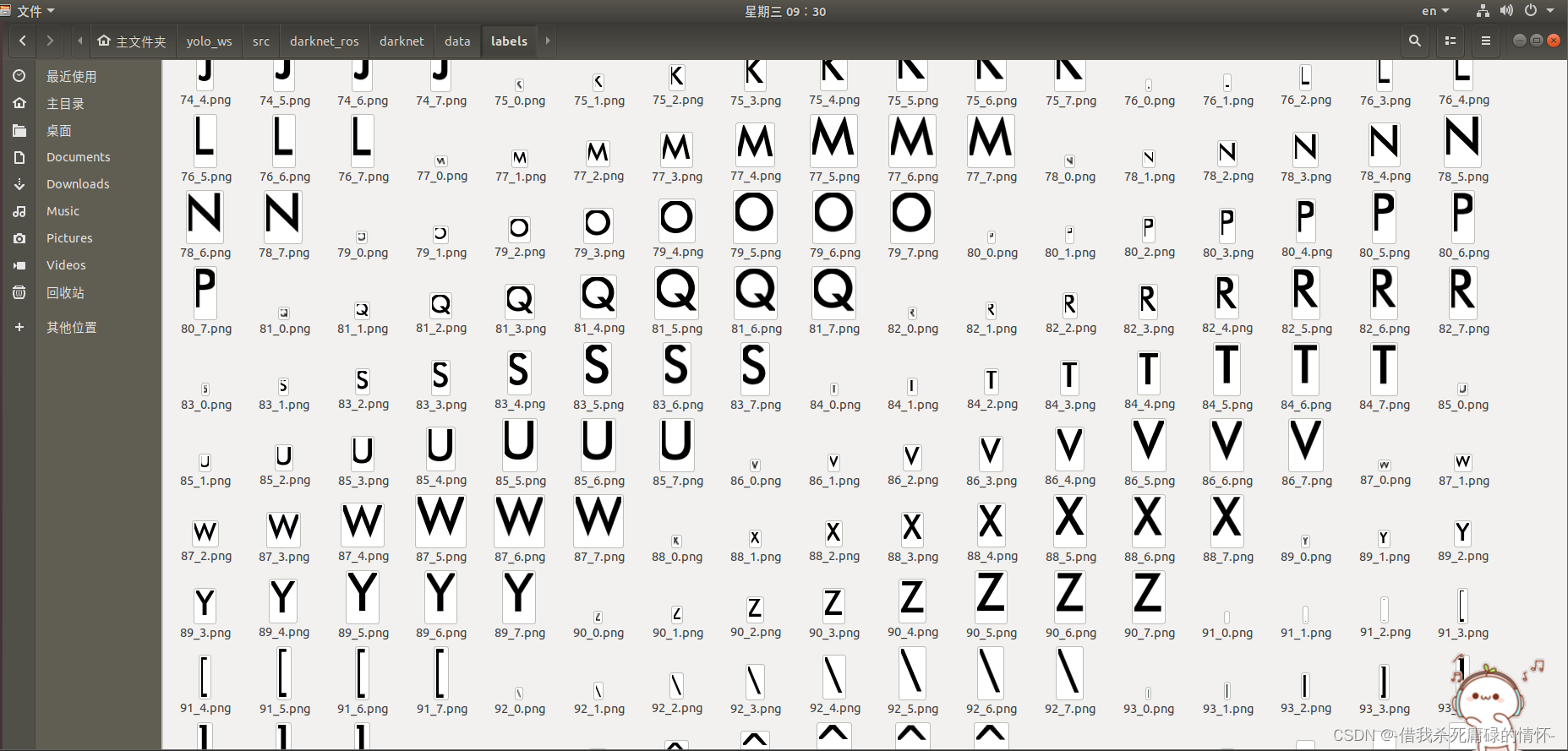The height and width of the screenshot is (751, 1568).
Task: Select the 84_7.png letter T thumbnail
Action: click(x=1384, y=367)
